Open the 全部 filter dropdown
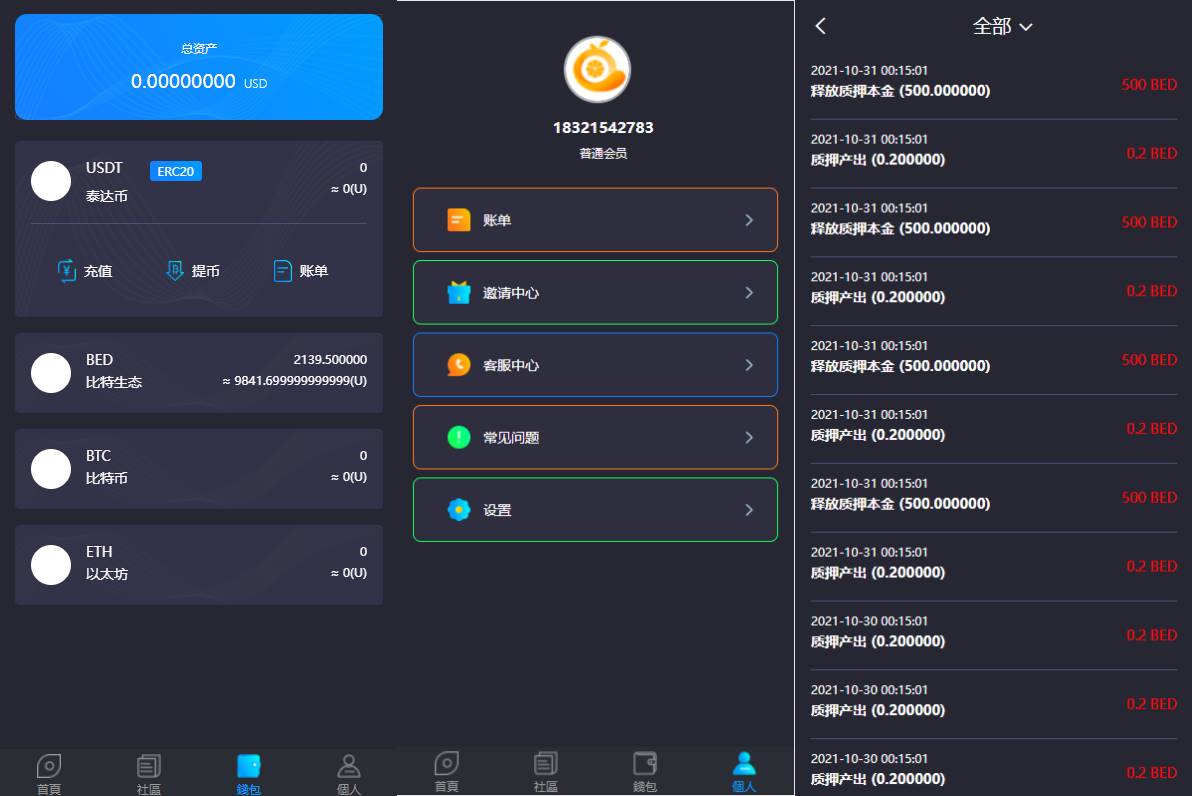 [1003, 27]
